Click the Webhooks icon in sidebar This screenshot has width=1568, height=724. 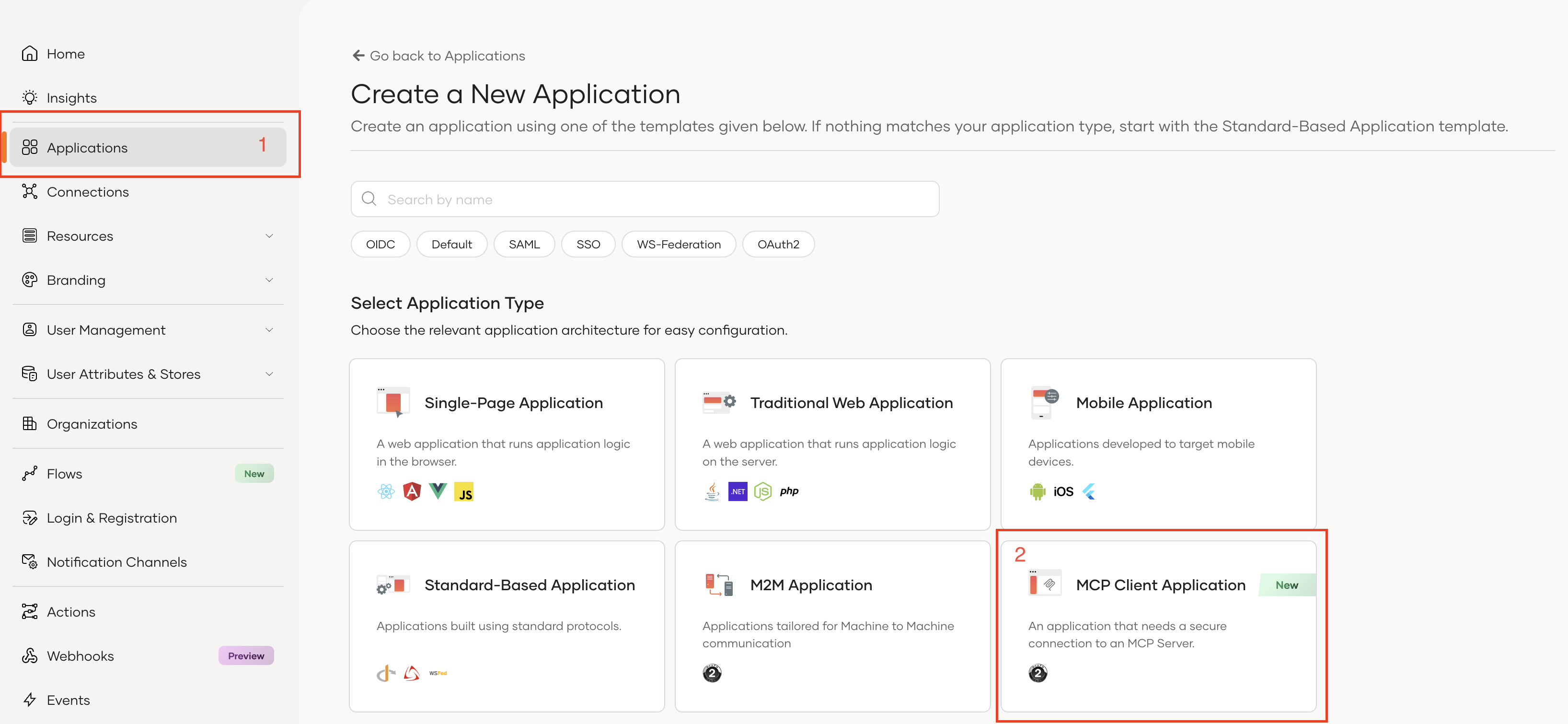tap(31, 655)
